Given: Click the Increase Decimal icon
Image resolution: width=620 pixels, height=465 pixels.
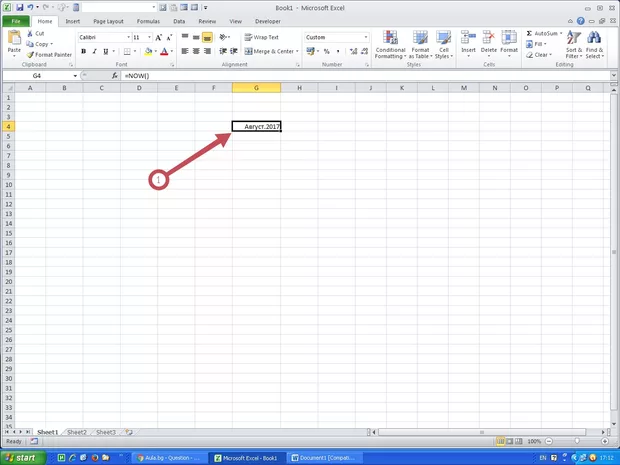Looking at the screenshot, I should (353, 51).
